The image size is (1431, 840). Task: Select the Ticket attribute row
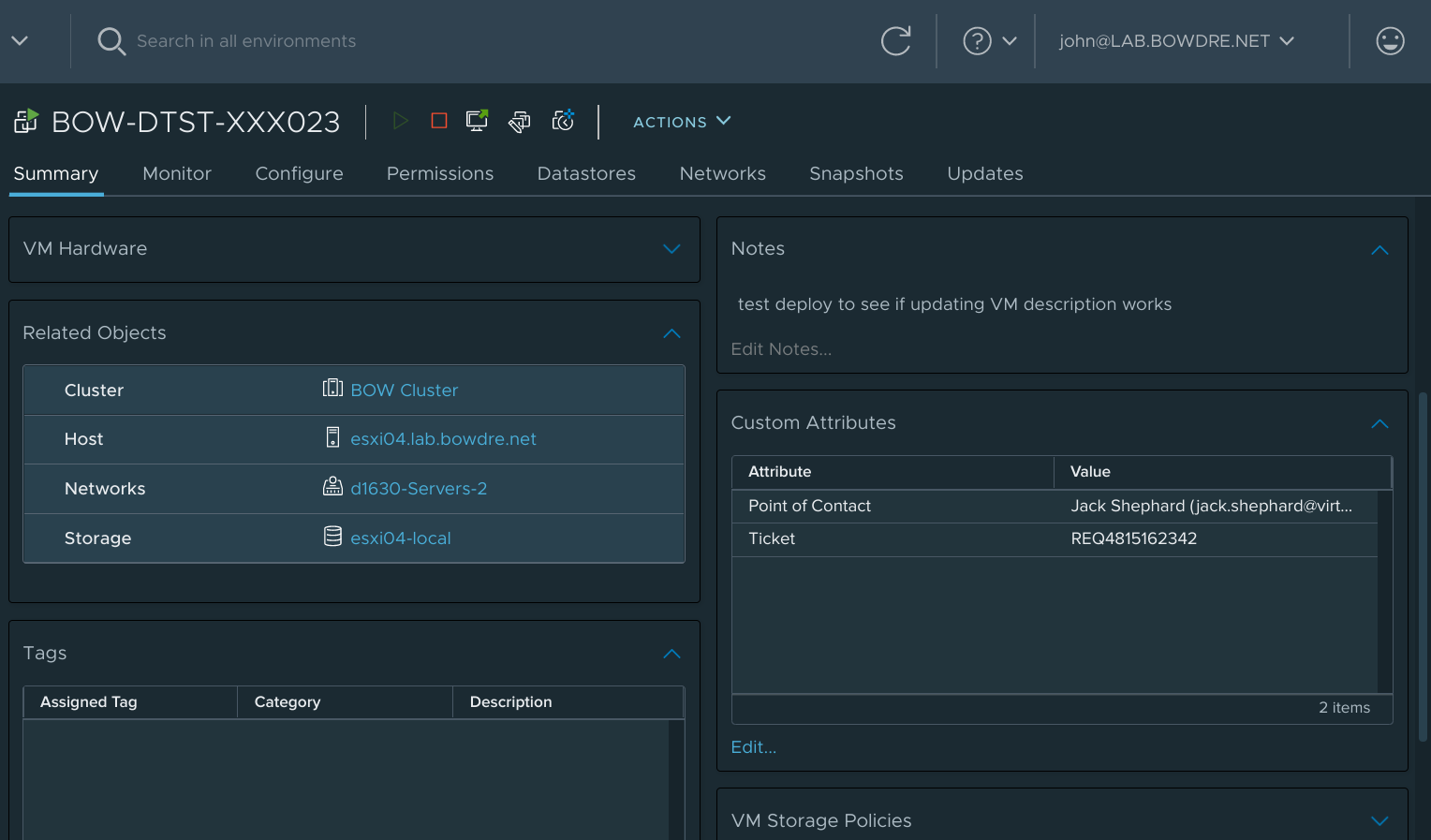click(1055, 539)
